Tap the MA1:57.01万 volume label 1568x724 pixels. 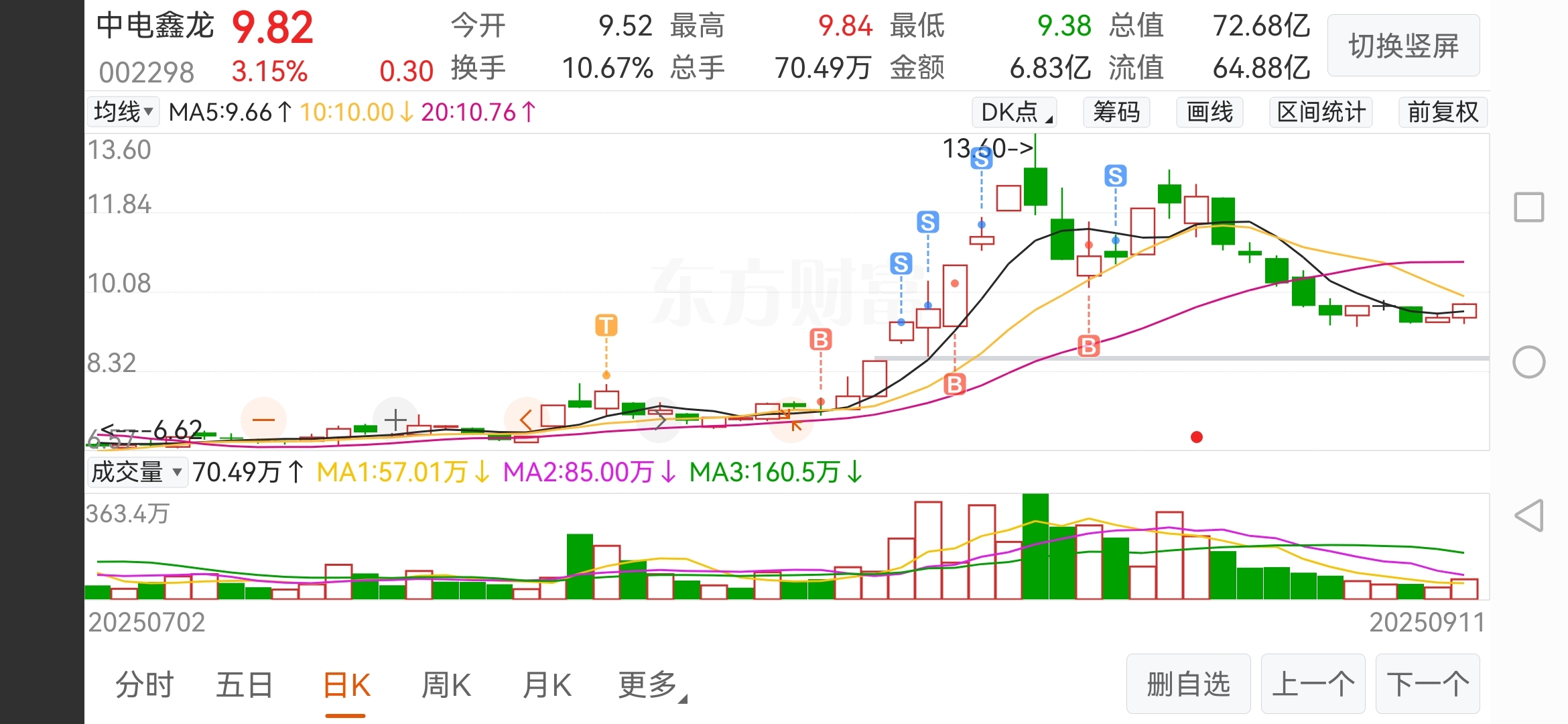pos(403,472)
